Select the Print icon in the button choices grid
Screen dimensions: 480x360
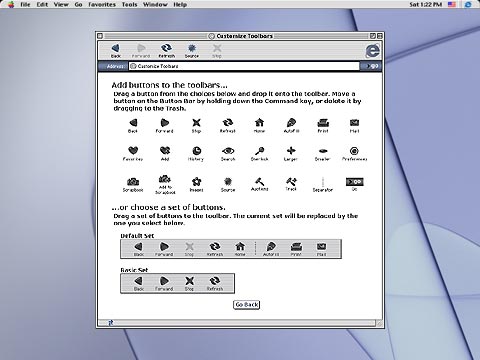[323, 126]
